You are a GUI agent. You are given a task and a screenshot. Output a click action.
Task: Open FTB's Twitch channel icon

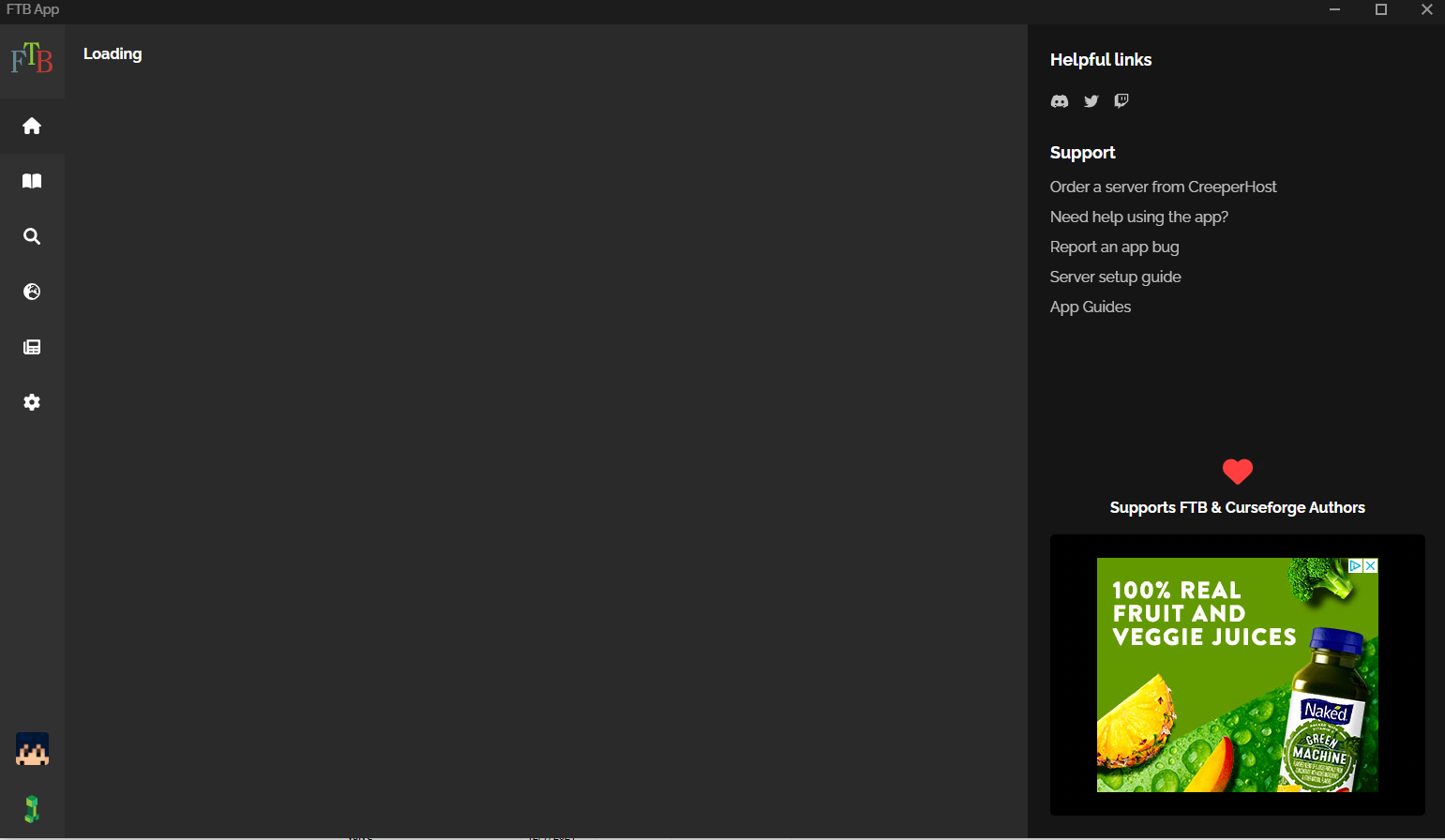click(1121, 100)
